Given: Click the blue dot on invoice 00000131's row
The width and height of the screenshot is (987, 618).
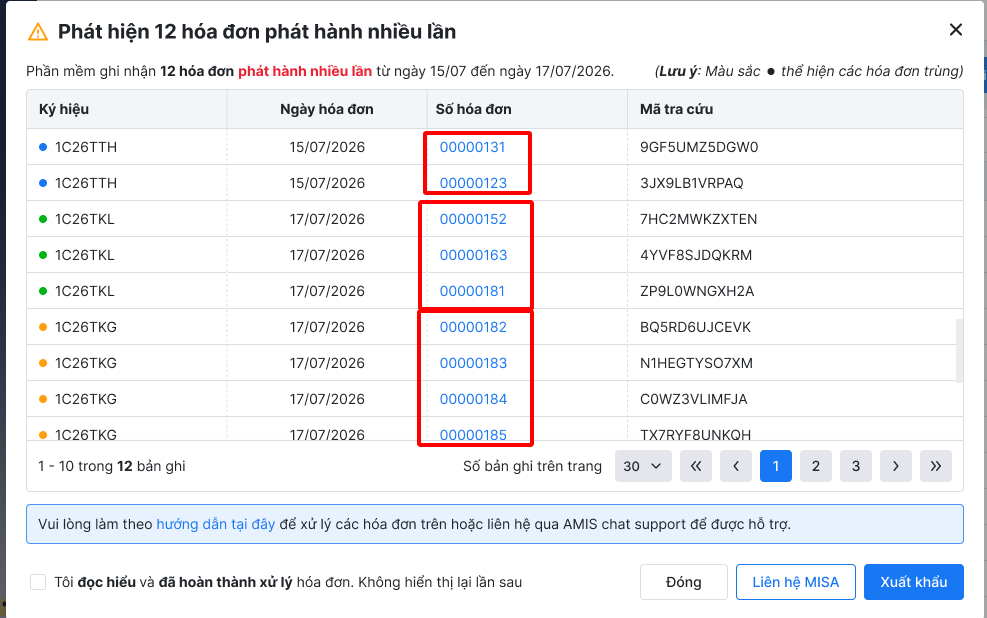Looking at the screenshot, I should 43,147.
